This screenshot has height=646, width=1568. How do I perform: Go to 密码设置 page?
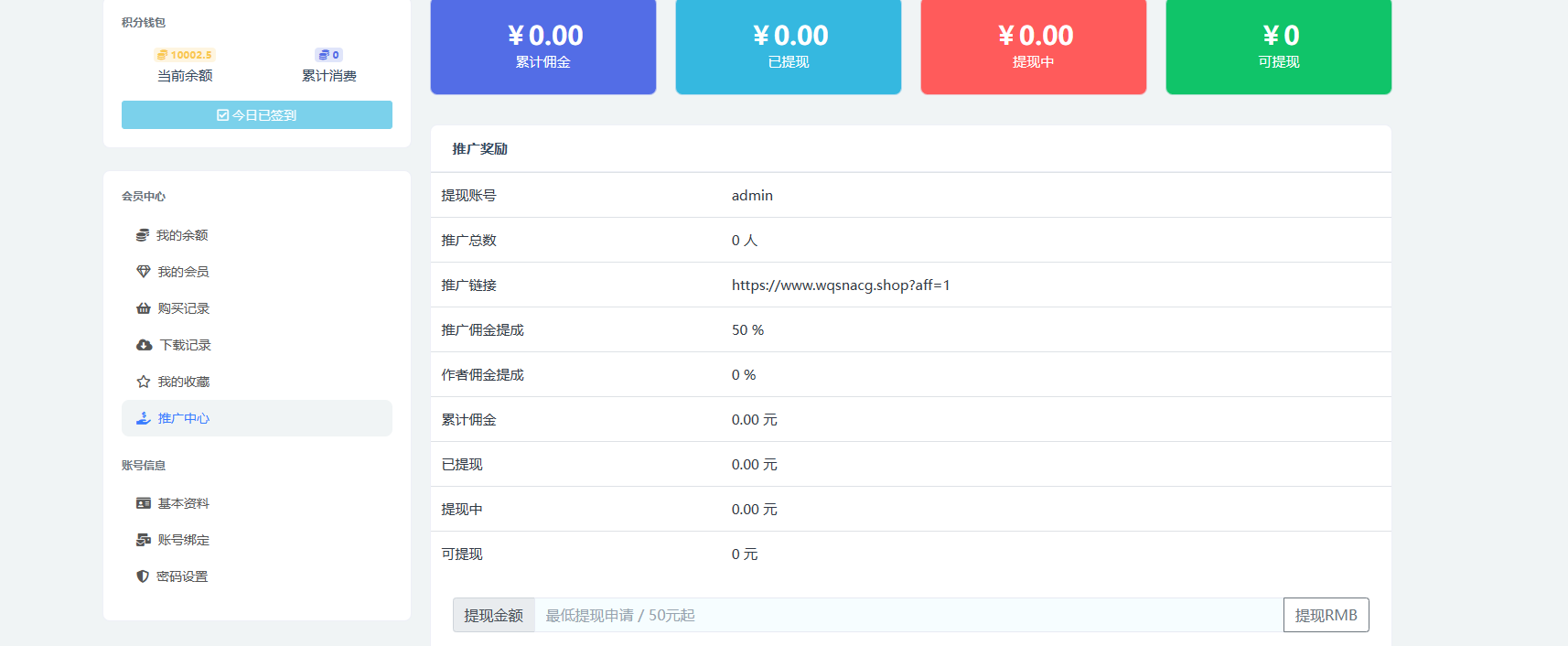click(x=182, y=576)
